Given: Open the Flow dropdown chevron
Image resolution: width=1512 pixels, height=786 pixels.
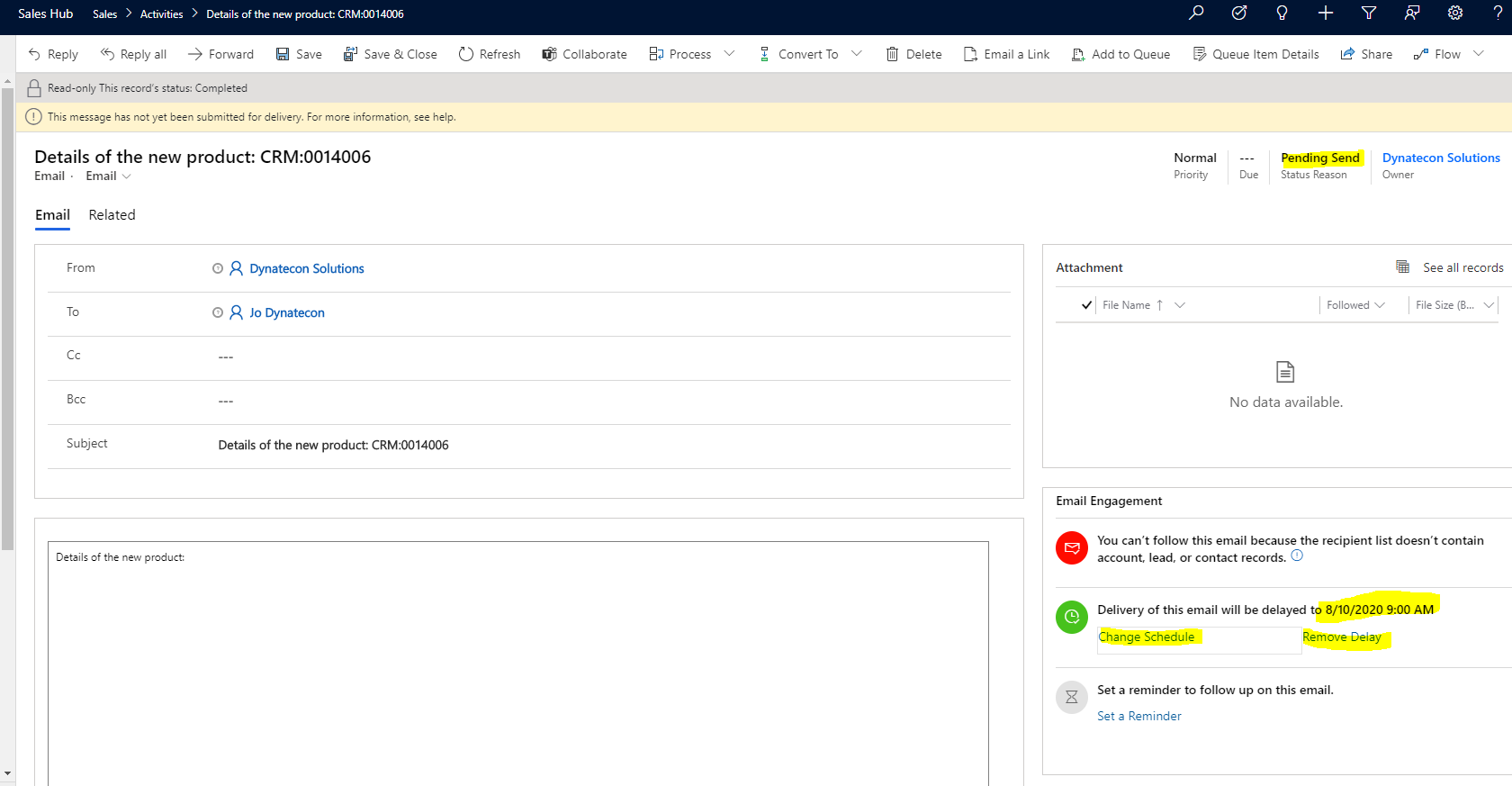Looking at the screenshot, I should tap(1479, 54).
